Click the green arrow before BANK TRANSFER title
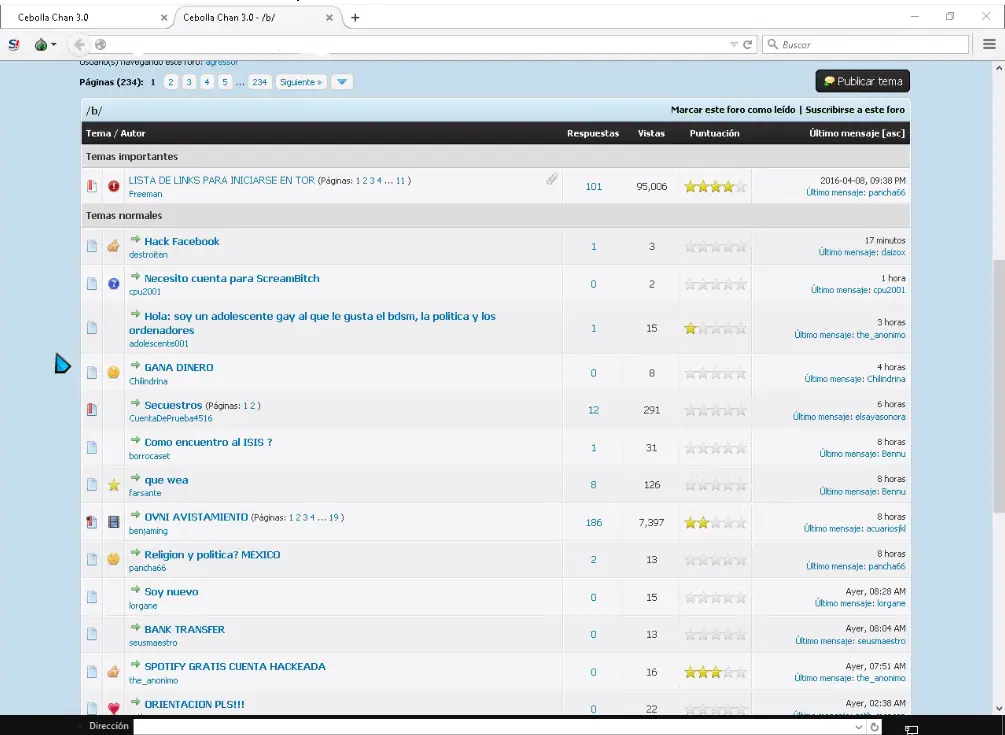1005x735 pixels. [135, 627]
